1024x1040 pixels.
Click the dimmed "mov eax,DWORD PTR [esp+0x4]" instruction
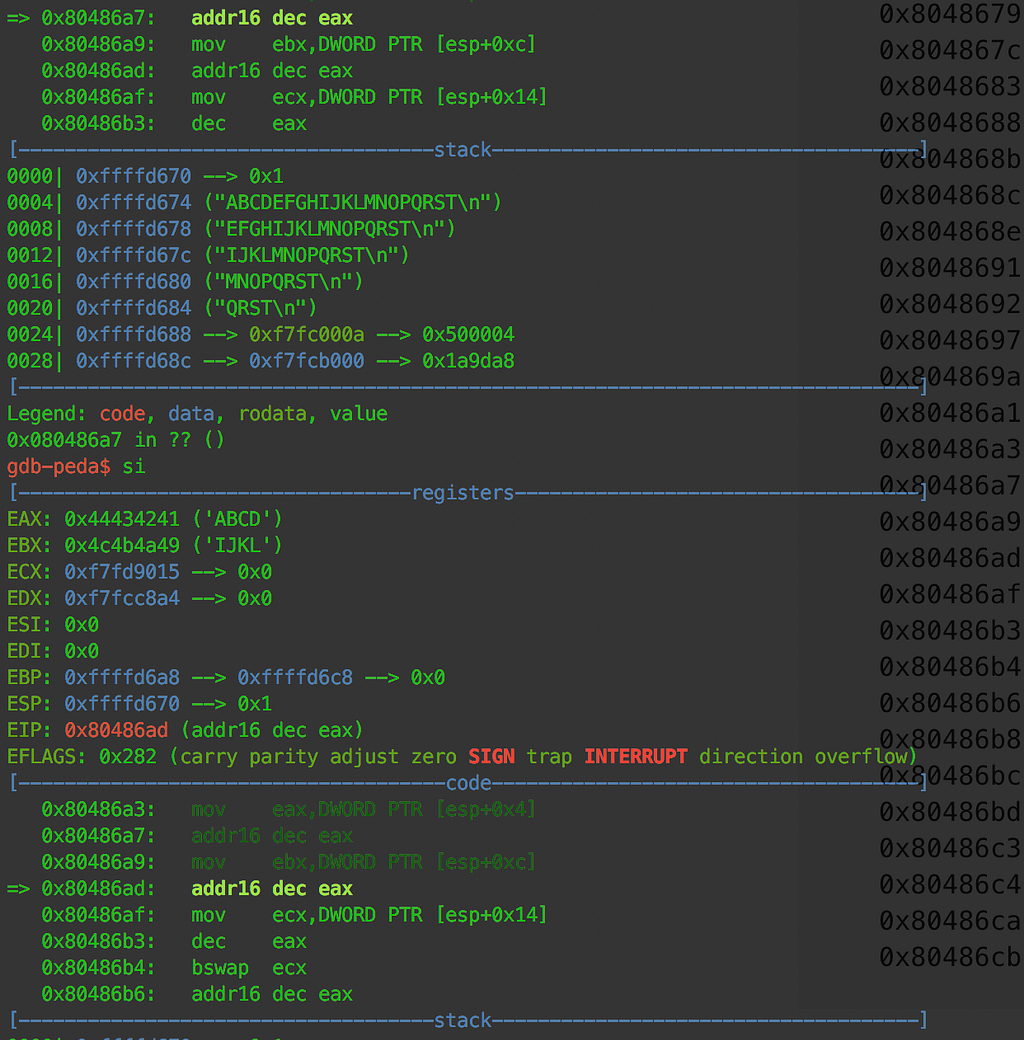coord(363,810)
